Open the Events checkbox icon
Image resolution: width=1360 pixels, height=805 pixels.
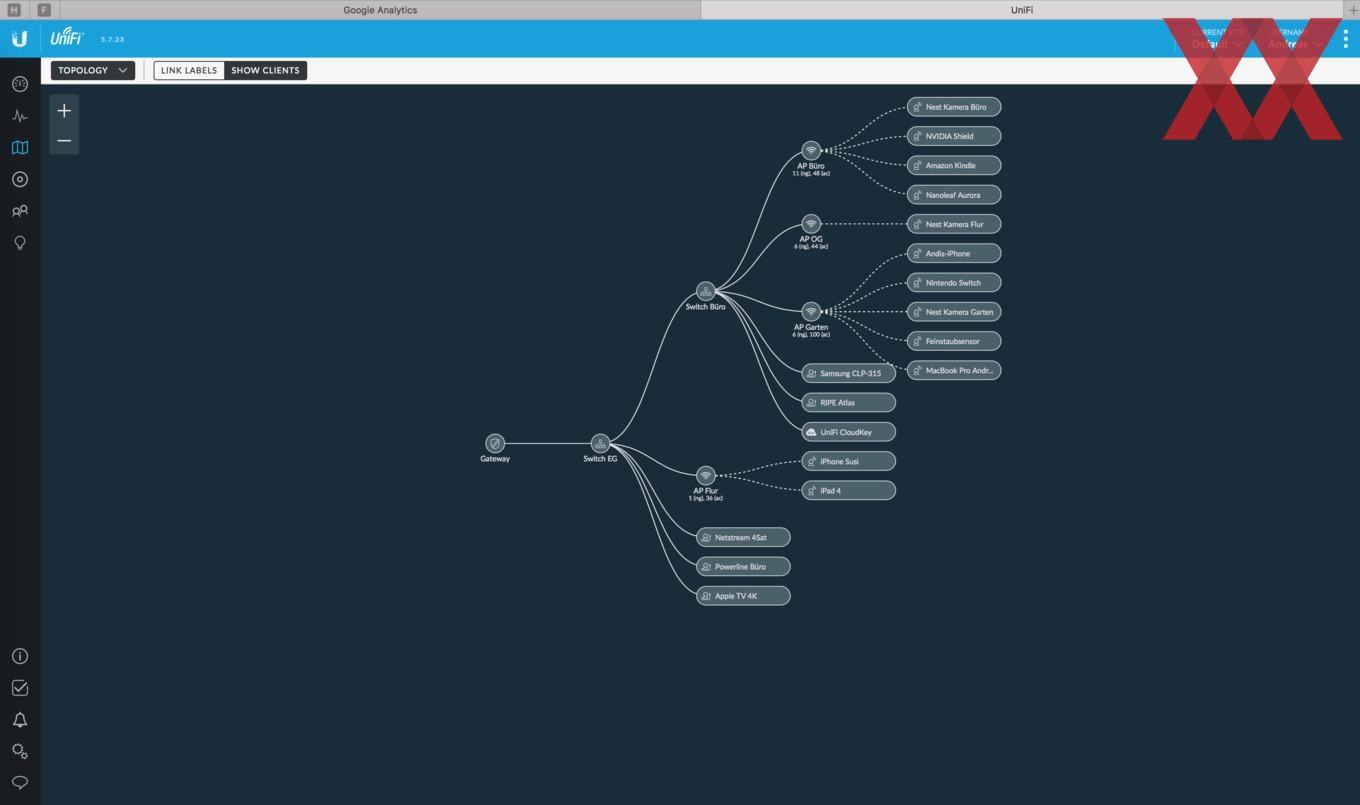19,688
